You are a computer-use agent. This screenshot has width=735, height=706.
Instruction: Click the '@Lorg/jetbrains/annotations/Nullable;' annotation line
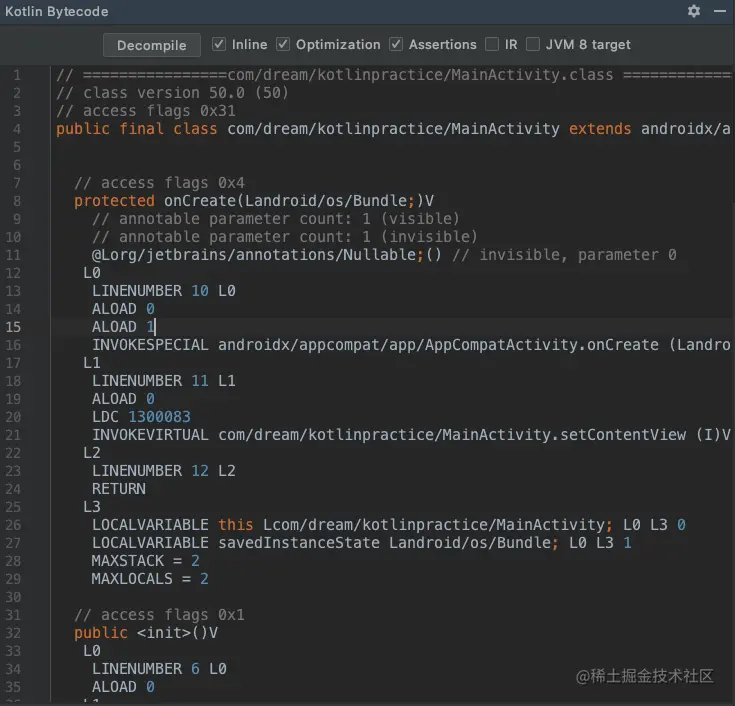[x=384, y=255]
